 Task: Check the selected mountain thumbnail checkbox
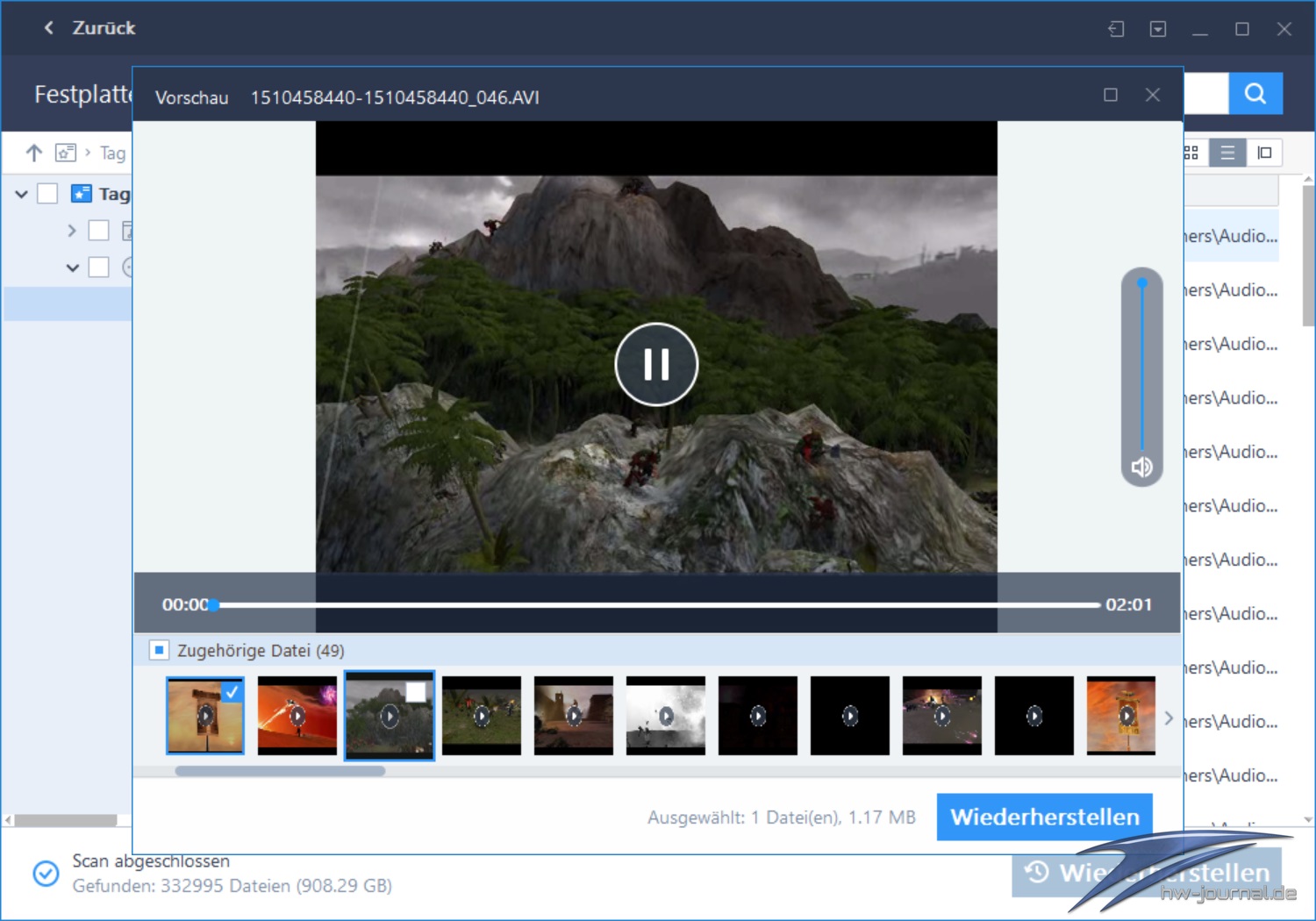[x=416, y=691]
